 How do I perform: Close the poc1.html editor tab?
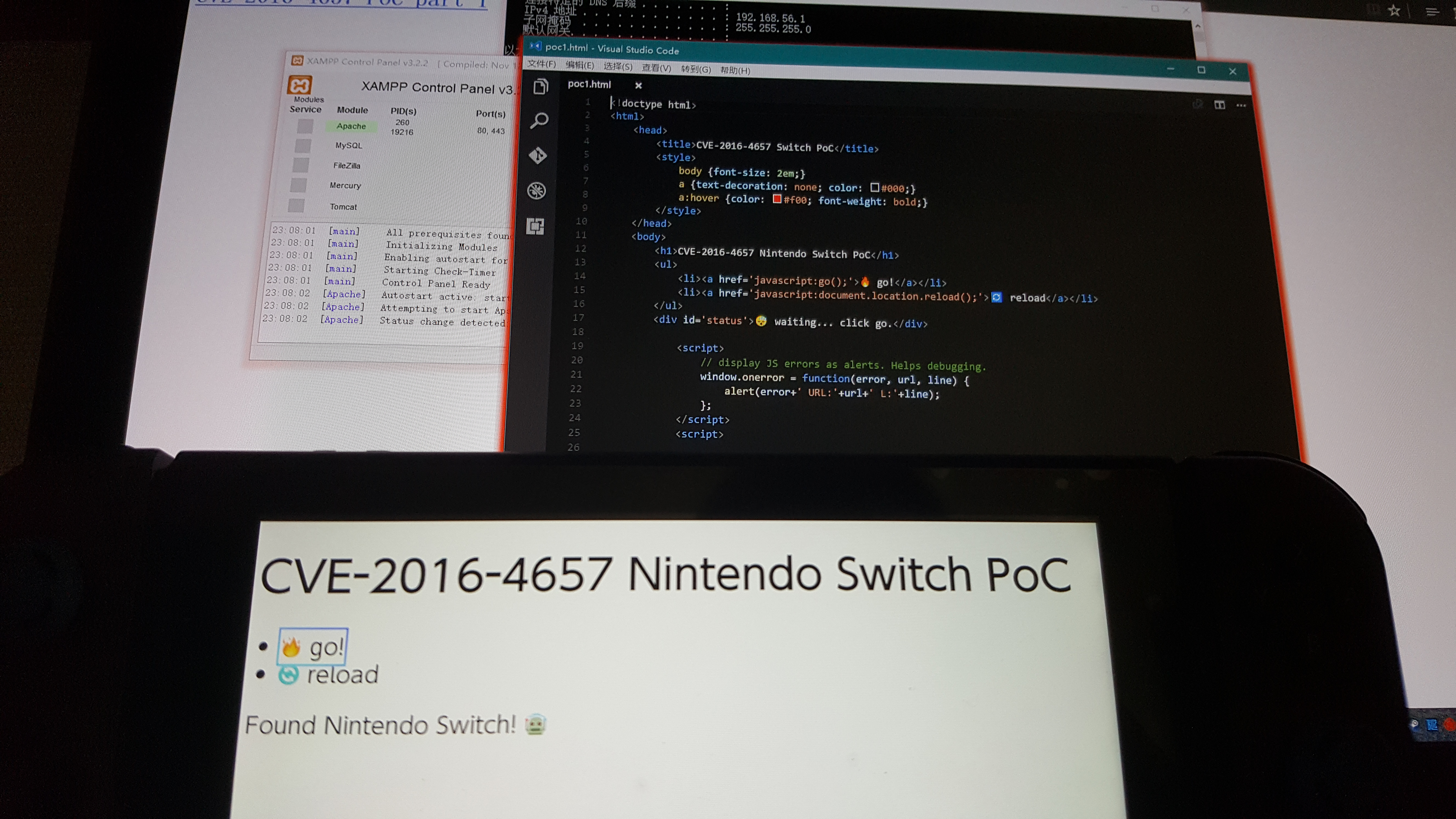638,85
